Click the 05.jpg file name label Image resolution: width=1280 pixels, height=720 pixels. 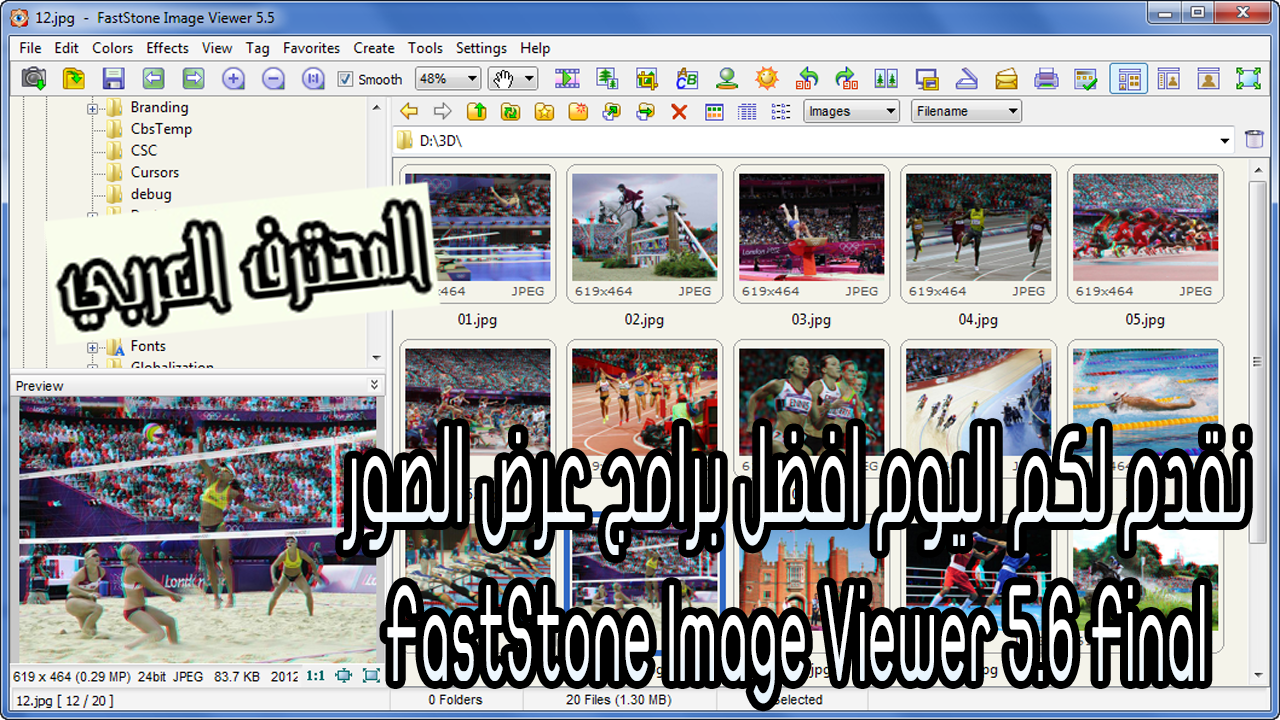[1145, 320]
